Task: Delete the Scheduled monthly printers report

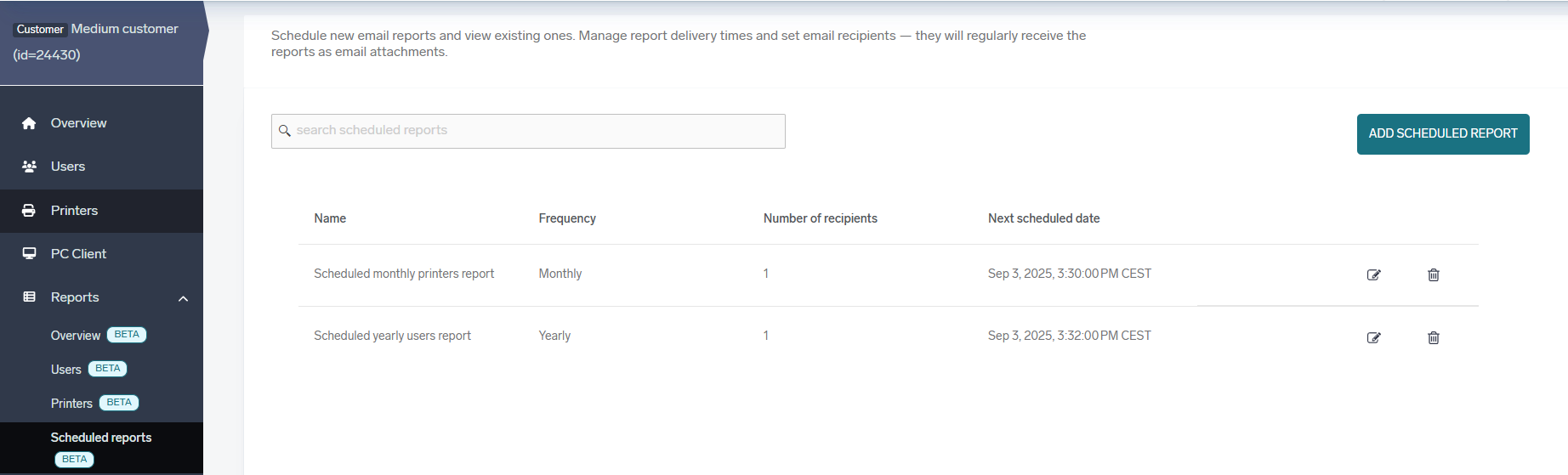Action: pos(1433,274)
